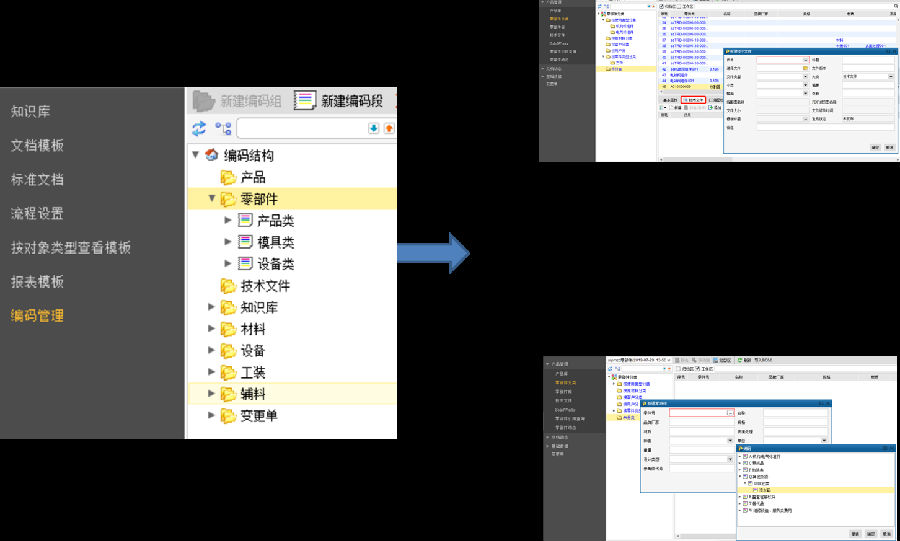Click the refresh arrows icon above tree
Viewport: 900px width, 541px height.
point(199,129)
